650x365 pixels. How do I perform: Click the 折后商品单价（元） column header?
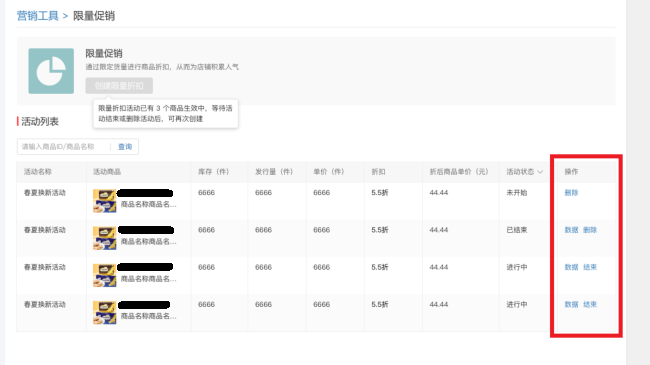(x=459, y=171)
